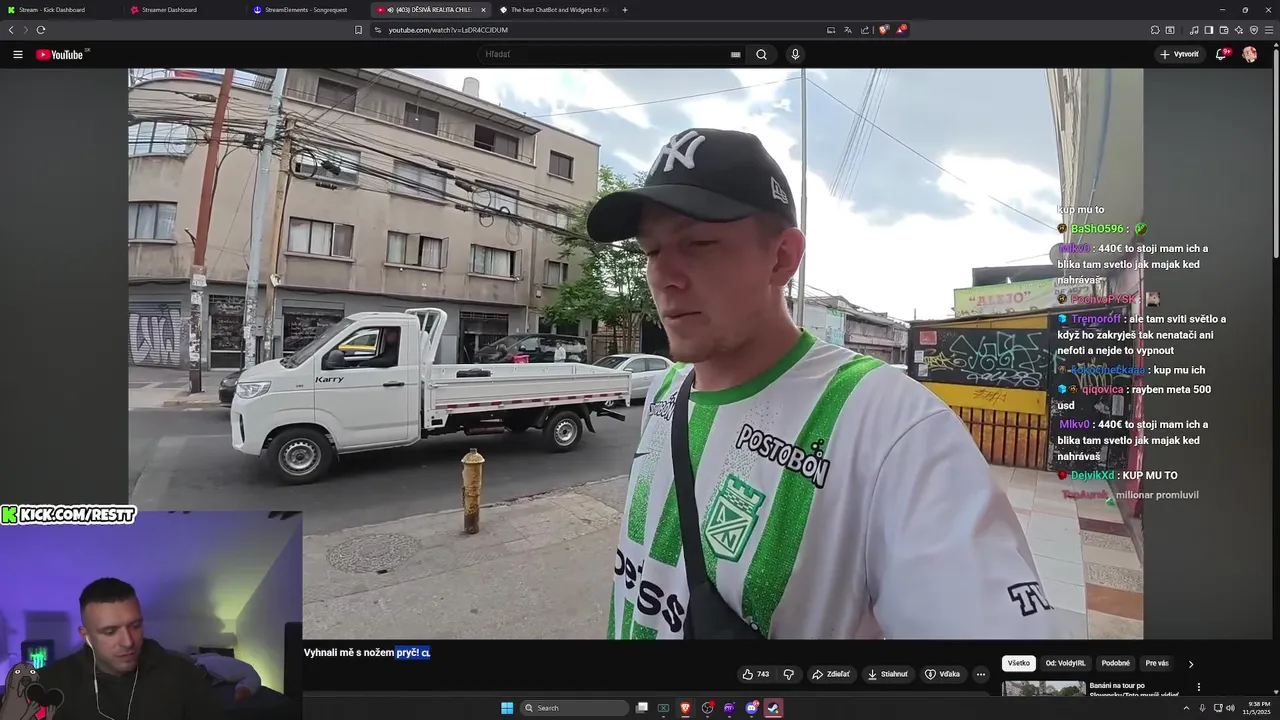This screenshot has width=1280, height=720.
Task: Click the translate page icon in address bar
Action: click(x=847, y=30)
